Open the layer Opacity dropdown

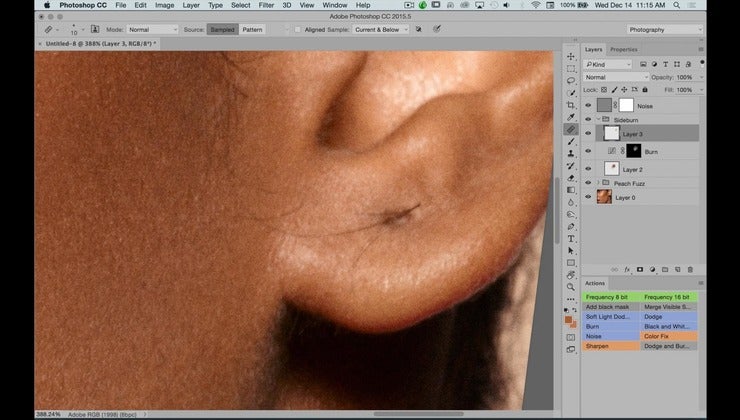click(x=701, y=77)
